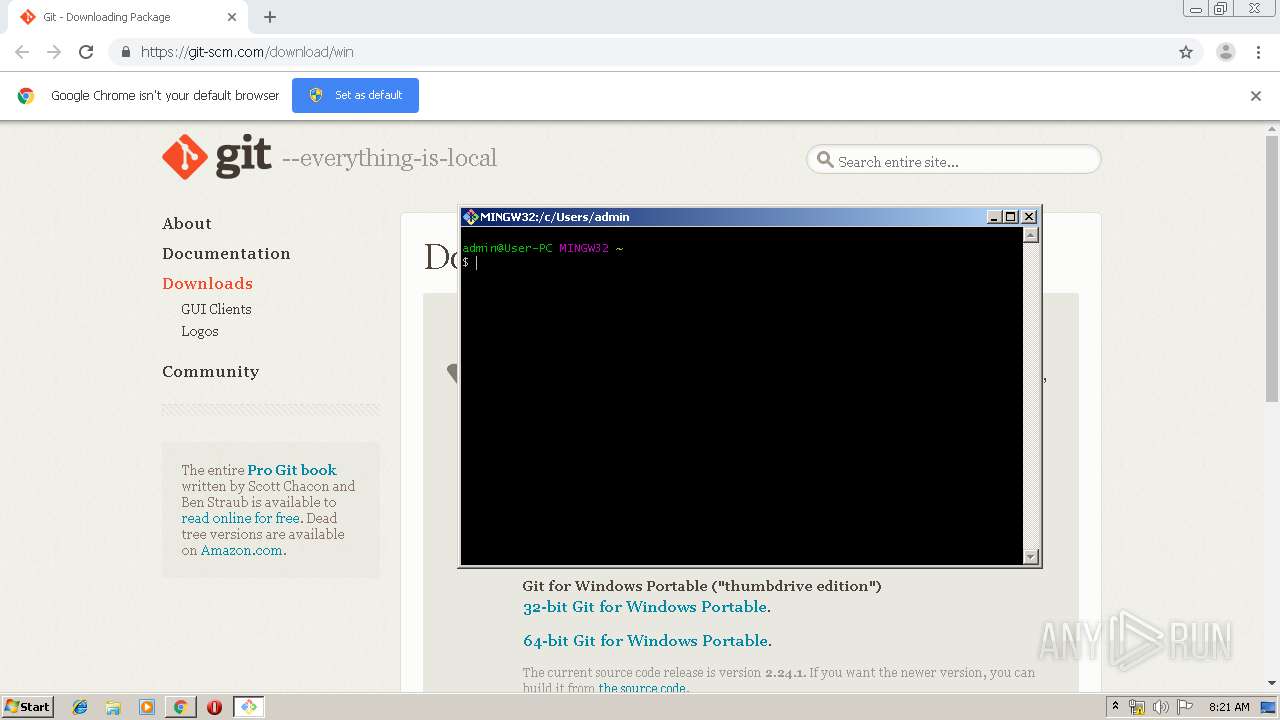Open a new Chrome tab
The height and width of the screenshot is (720, 1280).
coord(270,17)
